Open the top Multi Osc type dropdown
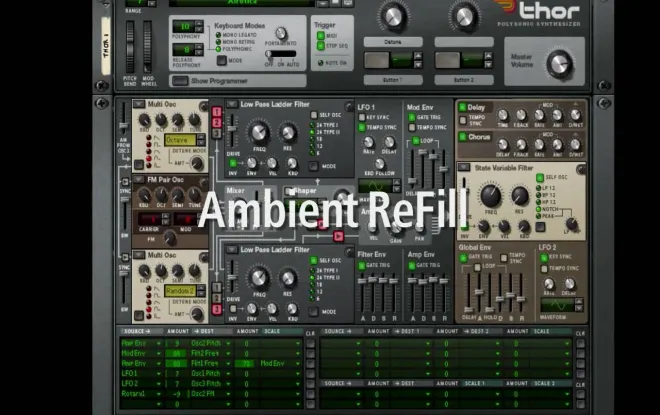This screenshot has width=660, height=415. tap(139, 104)
